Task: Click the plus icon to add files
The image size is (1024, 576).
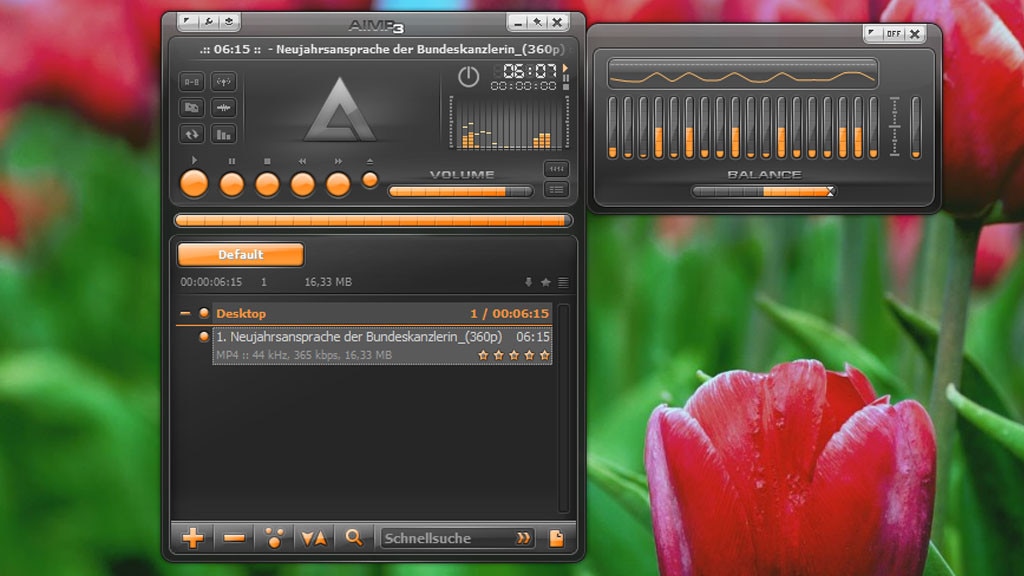Action: coord(193,538)
